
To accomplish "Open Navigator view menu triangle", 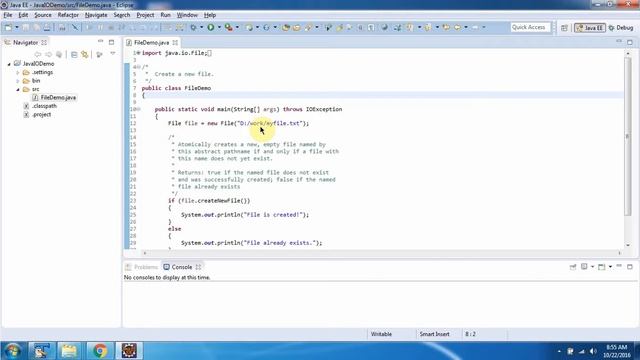I will click(113, 54).
